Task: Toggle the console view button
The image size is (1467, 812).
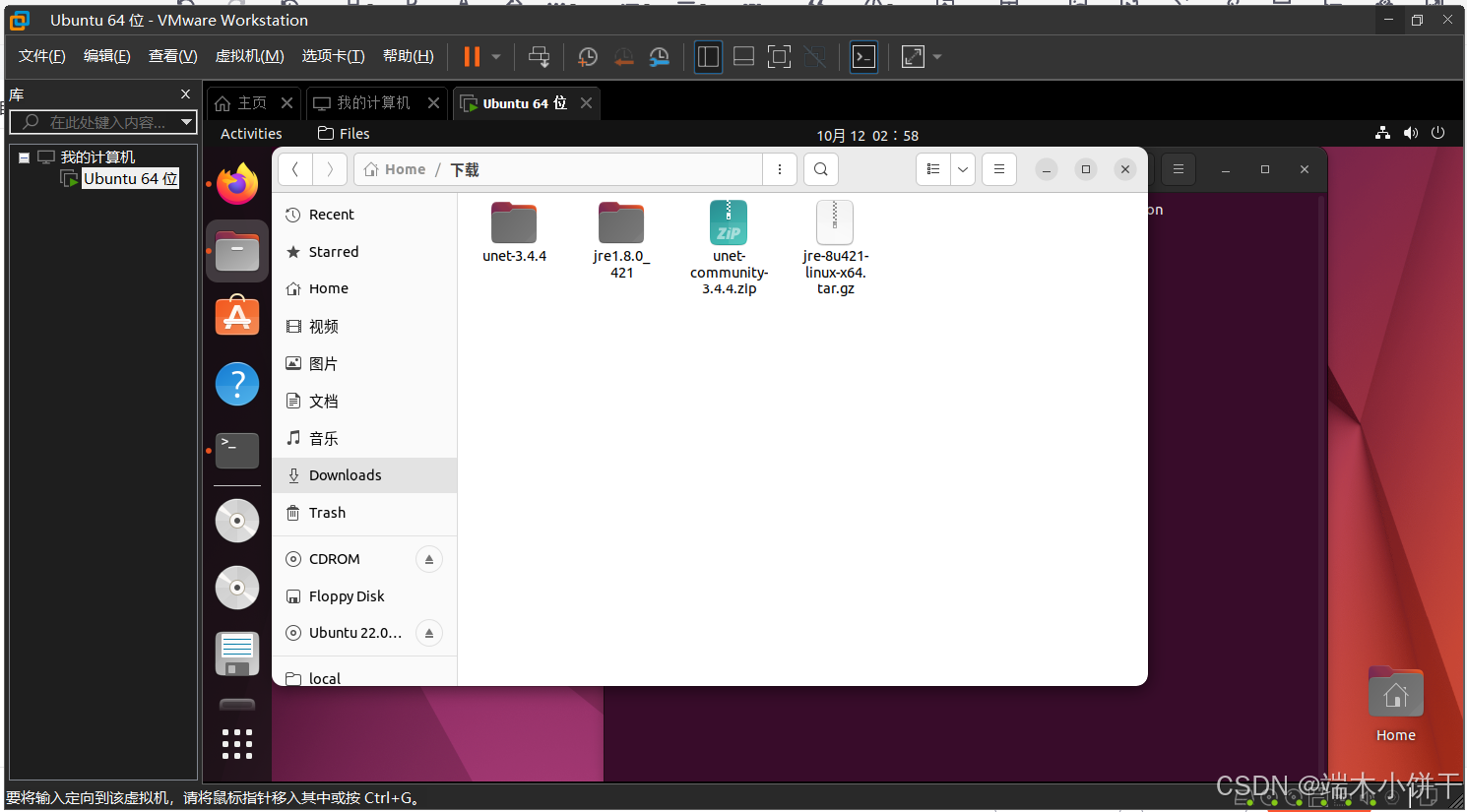Action: [x=863, y=56]
